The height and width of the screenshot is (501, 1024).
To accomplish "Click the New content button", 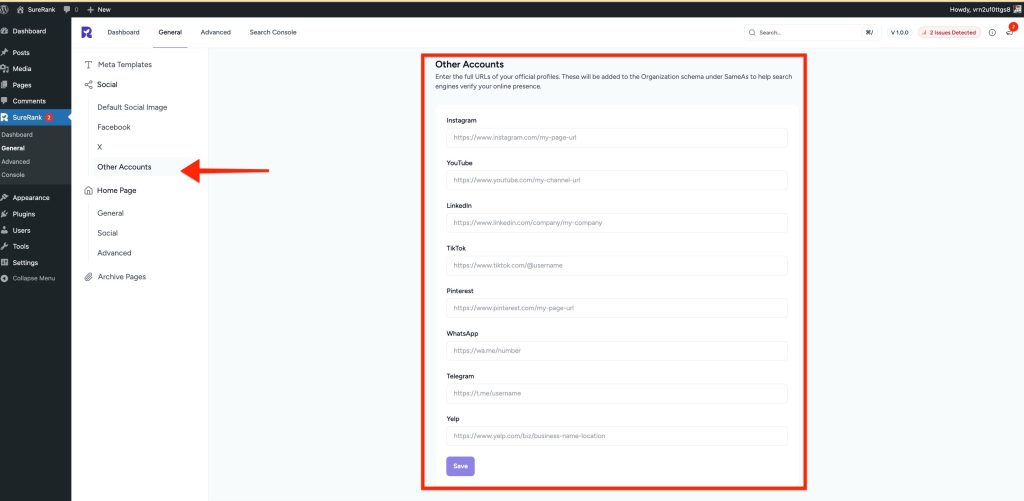I will pos(99,10).
